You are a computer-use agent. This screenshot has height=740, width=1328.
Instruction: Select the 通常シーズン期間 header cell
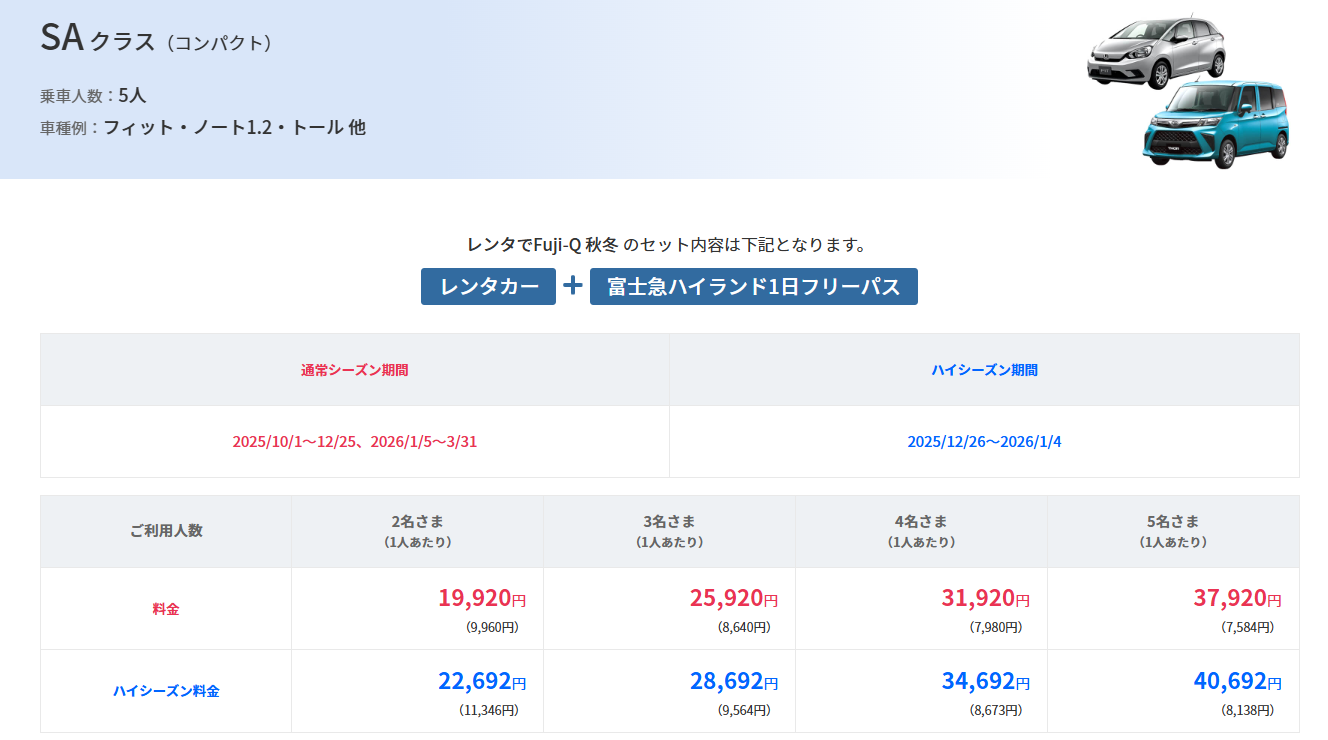click(355, 370)
